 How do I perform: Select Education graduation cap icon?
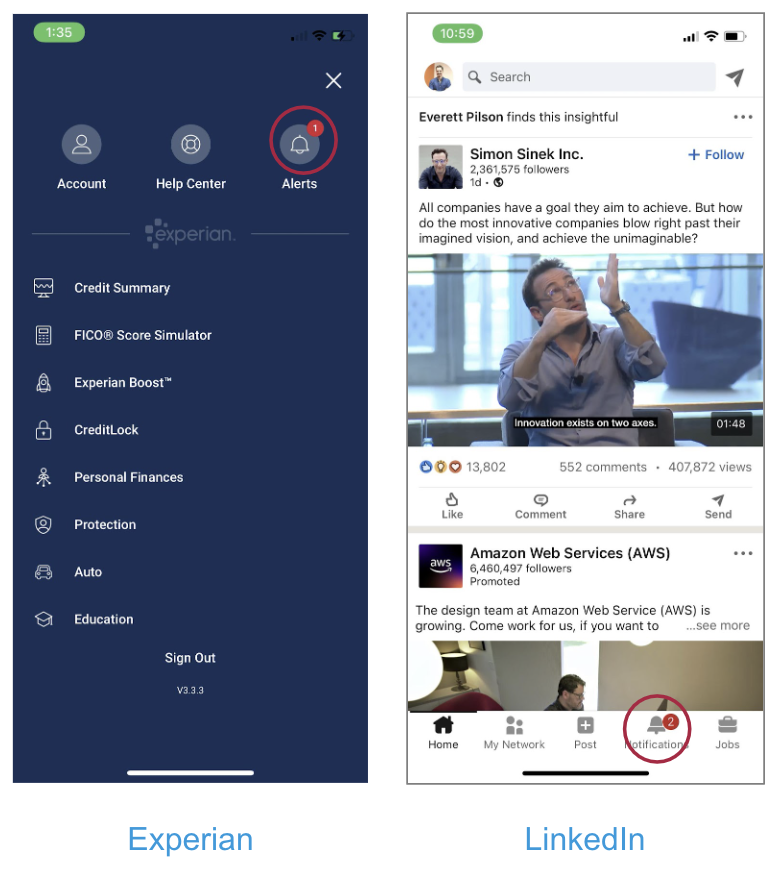tap(43, 619)
